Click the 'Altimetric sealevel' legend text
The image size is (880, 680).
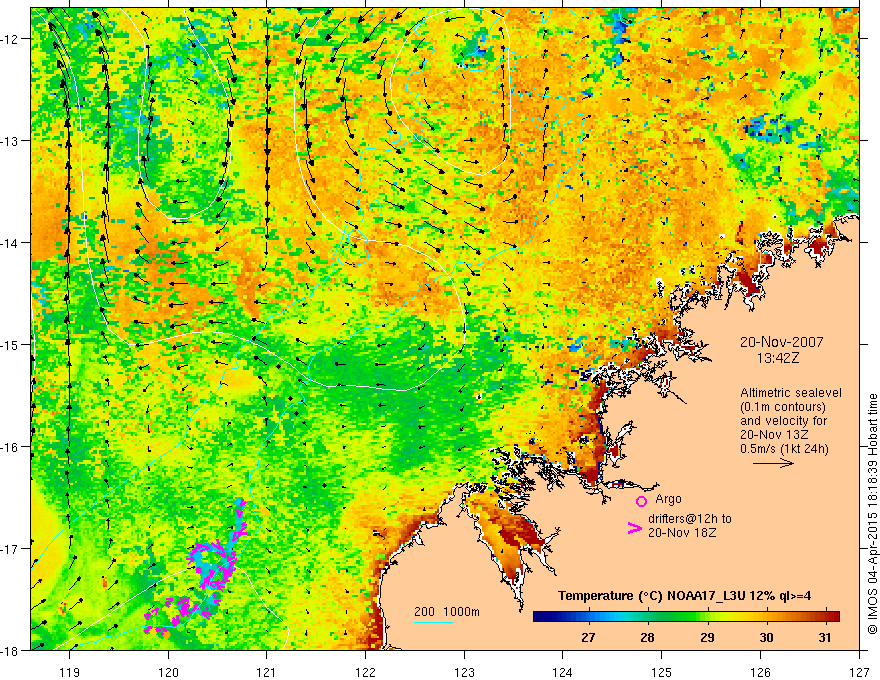(x=791, y=393)
